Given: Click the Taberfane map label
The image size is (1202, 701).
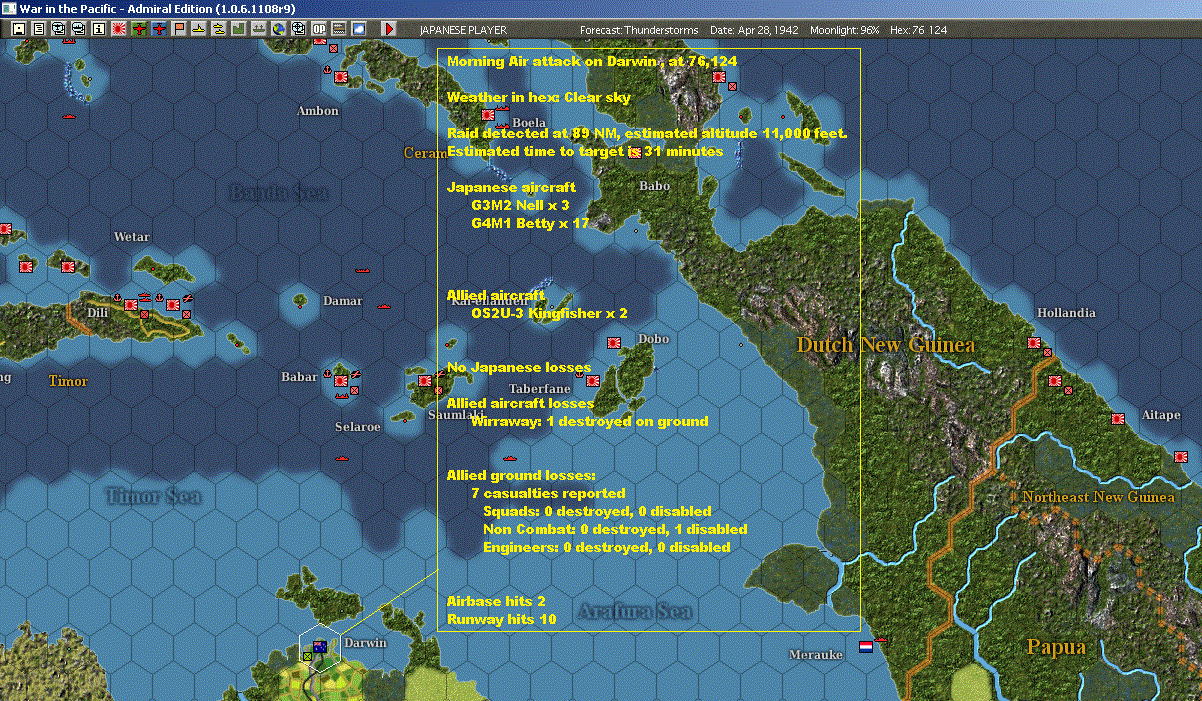Looking at the screenshot, I should 540,389.
